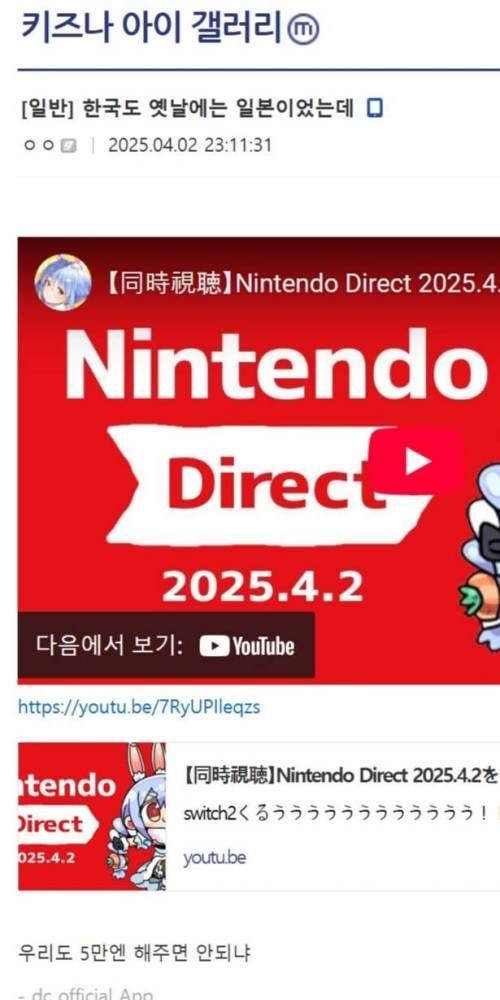Viewport: 500px width, 1000px height.
Task: Click the post timestamp 2025.04.02 23:11:31
Action: [x=190, y=145]
